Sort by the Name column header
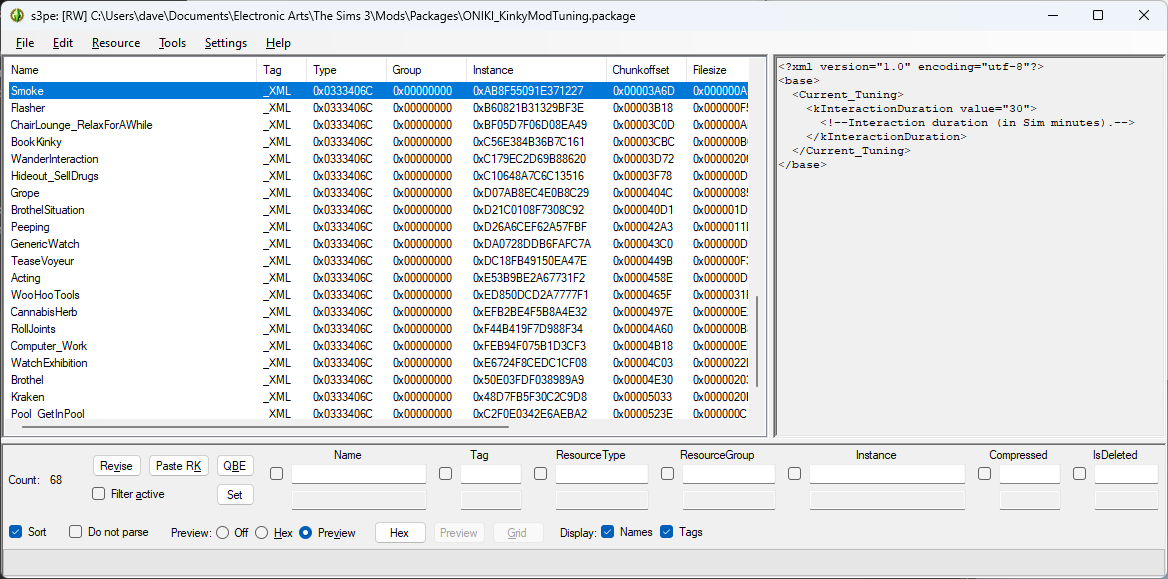 131,70
